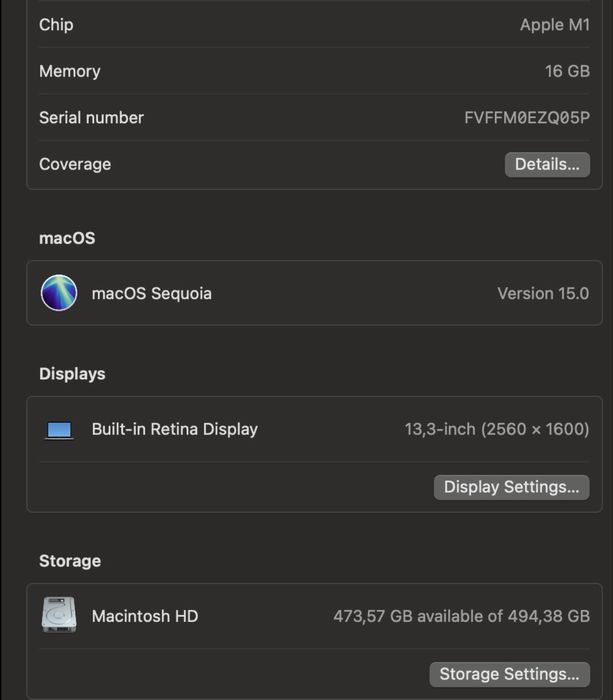This screenshot has height=700, width=613.
Task: Open Storage Settings
Action: 509,674
